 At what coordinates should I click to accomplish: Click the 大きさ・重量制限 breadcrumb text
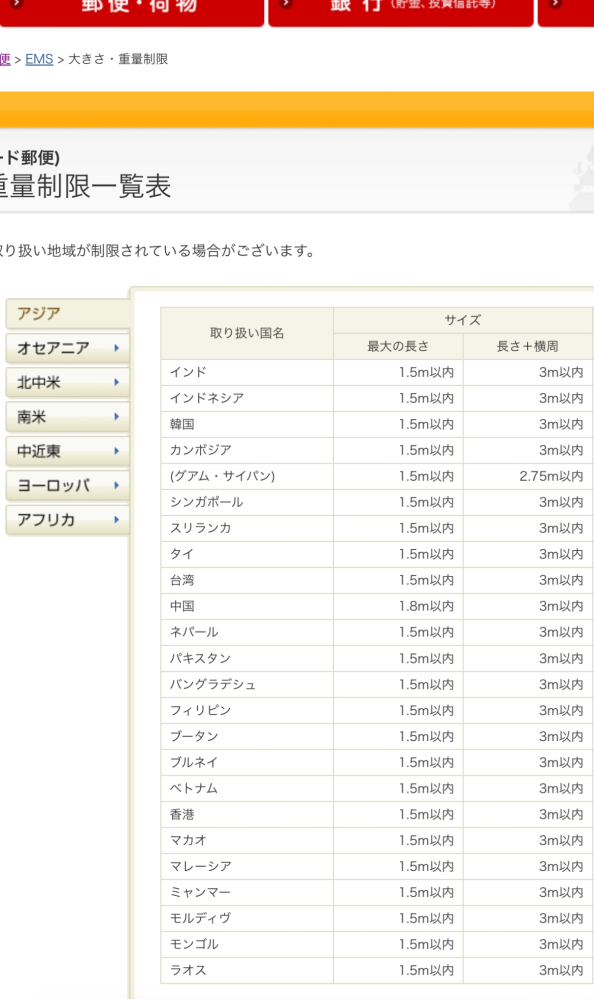118,59
